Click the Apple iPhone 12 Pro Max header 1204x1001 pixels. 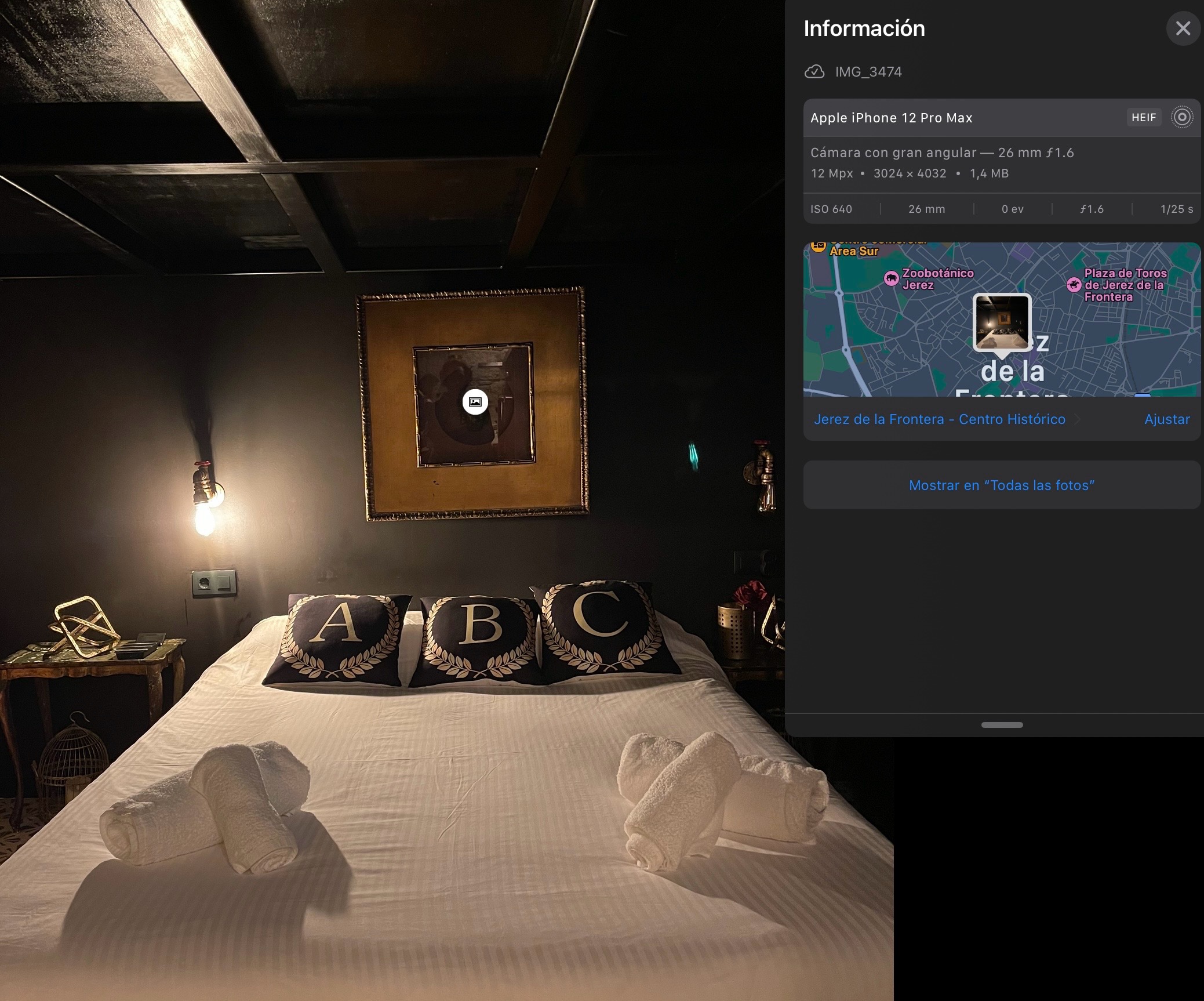(x=891, y=118)
